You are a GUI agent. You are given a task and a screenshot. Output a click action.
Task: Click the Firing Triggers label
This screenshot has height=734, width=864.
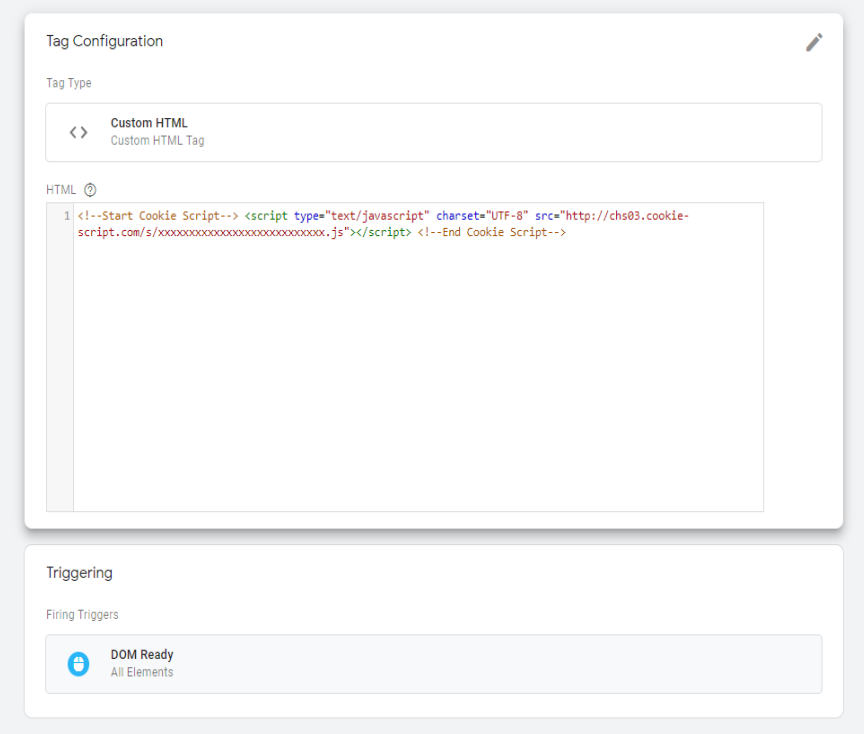tap(82, 614)
